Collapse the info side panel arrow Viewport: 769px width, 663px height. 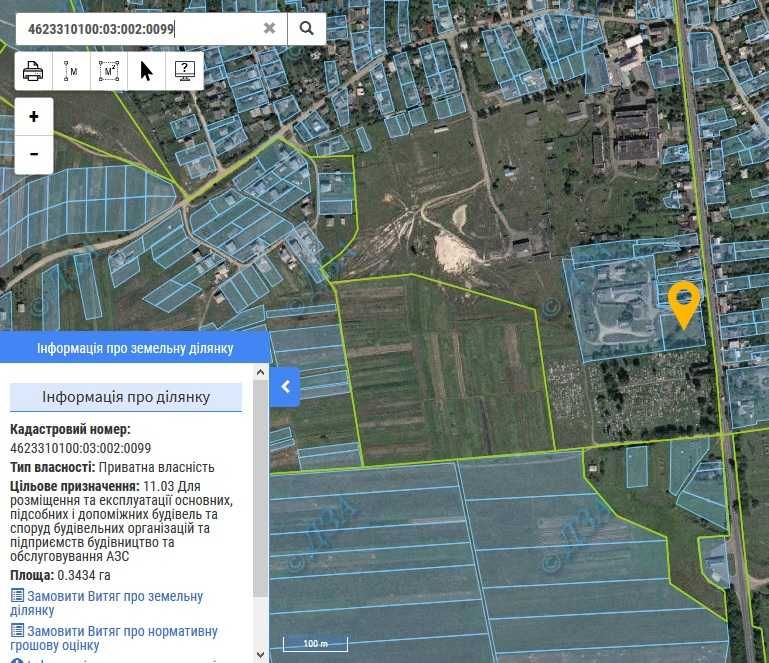point(285,387)
